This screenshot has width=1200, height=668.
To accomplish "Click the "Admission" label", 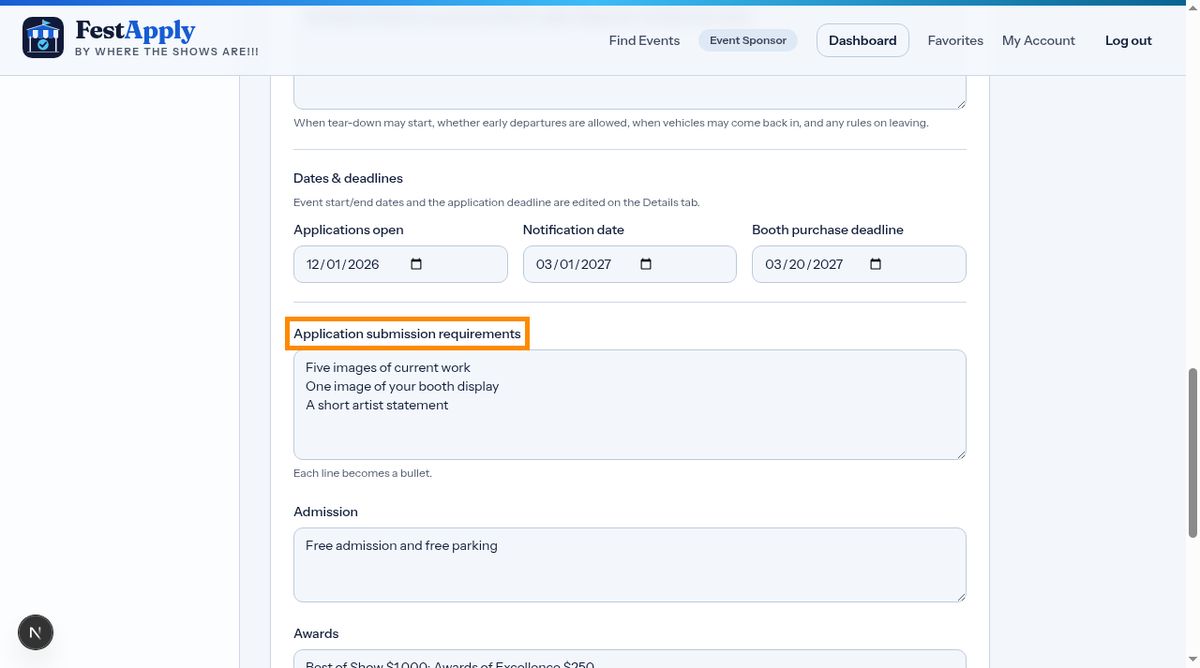I will coord(325,512).
